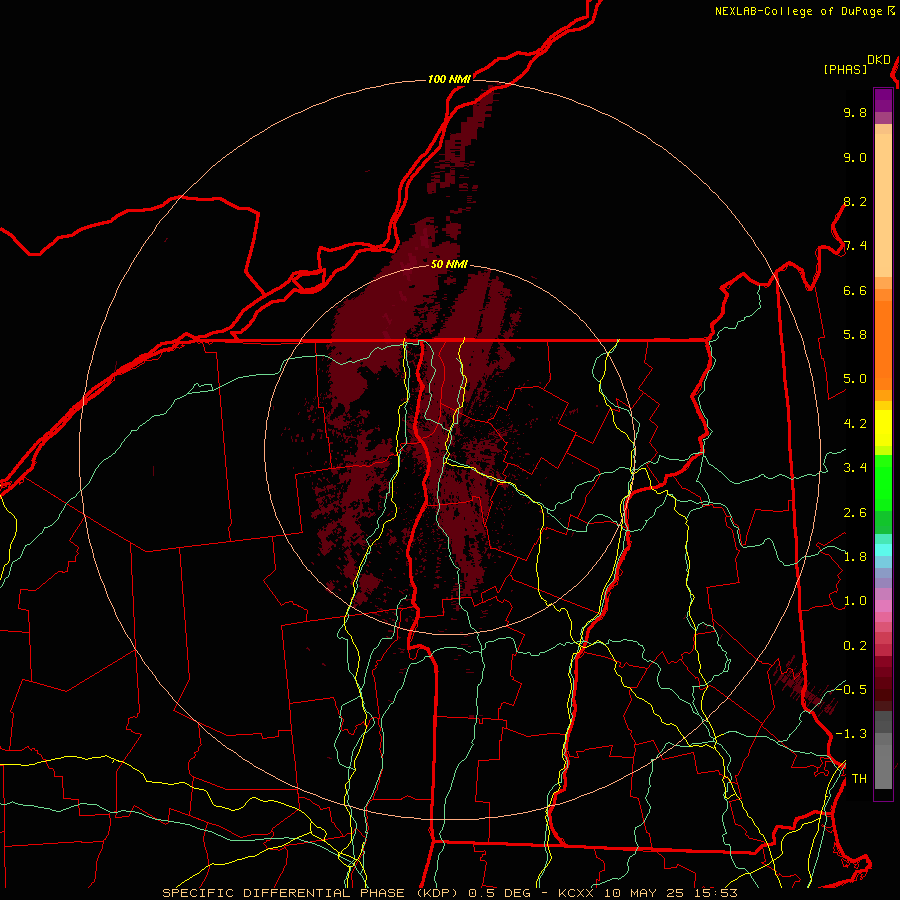Pick the bright green band in the scale
The image size is (900, 900).
pyautogui.click(x=883, y=482)
